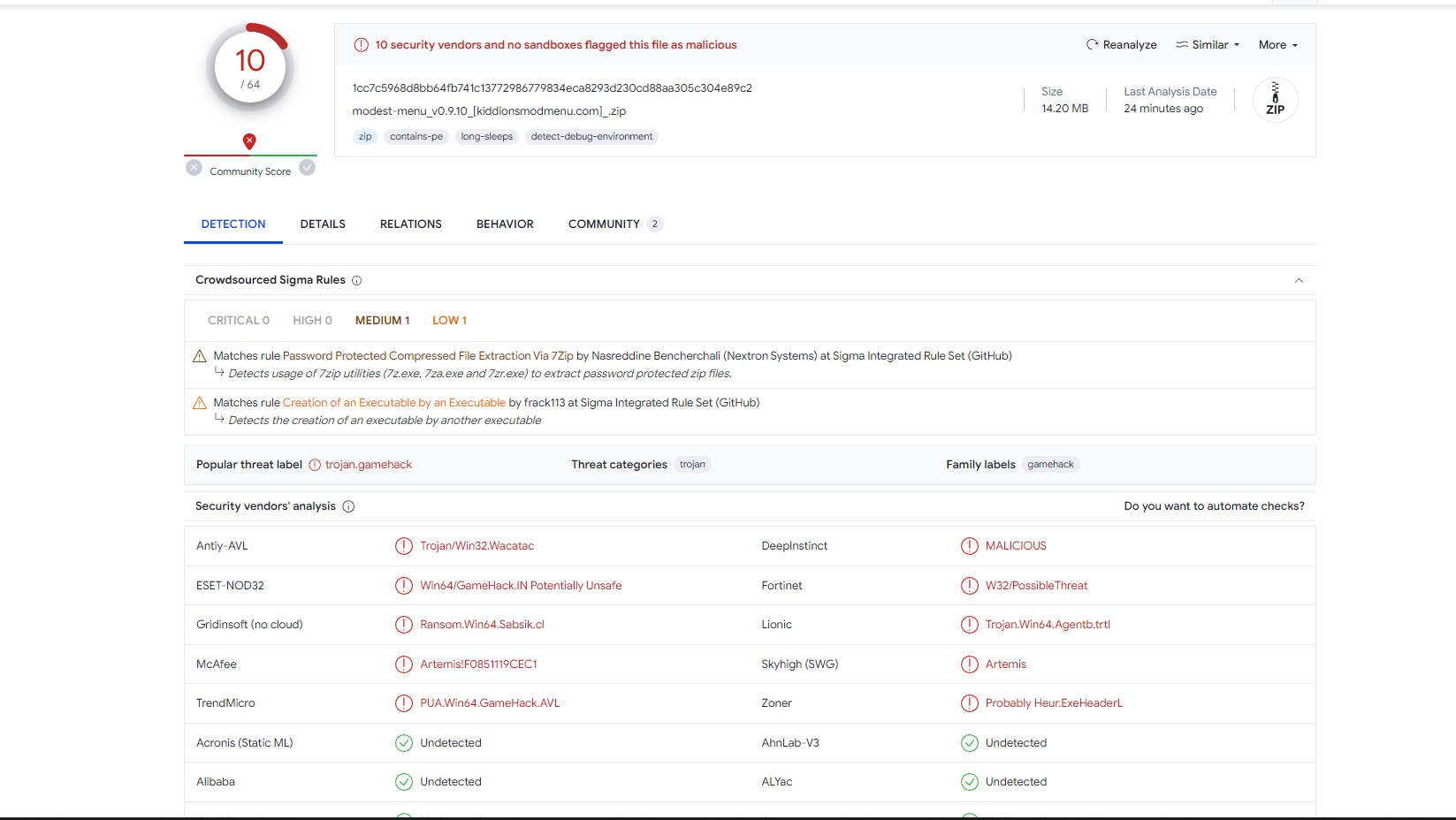Open the Similar dropdown
This screenshot has width=1456, height=820.
[1208, 45]
